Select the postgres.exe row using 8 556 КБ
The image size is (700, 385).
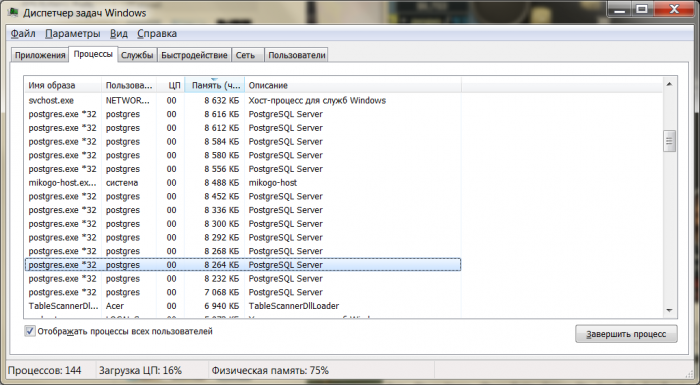[243, 169]
